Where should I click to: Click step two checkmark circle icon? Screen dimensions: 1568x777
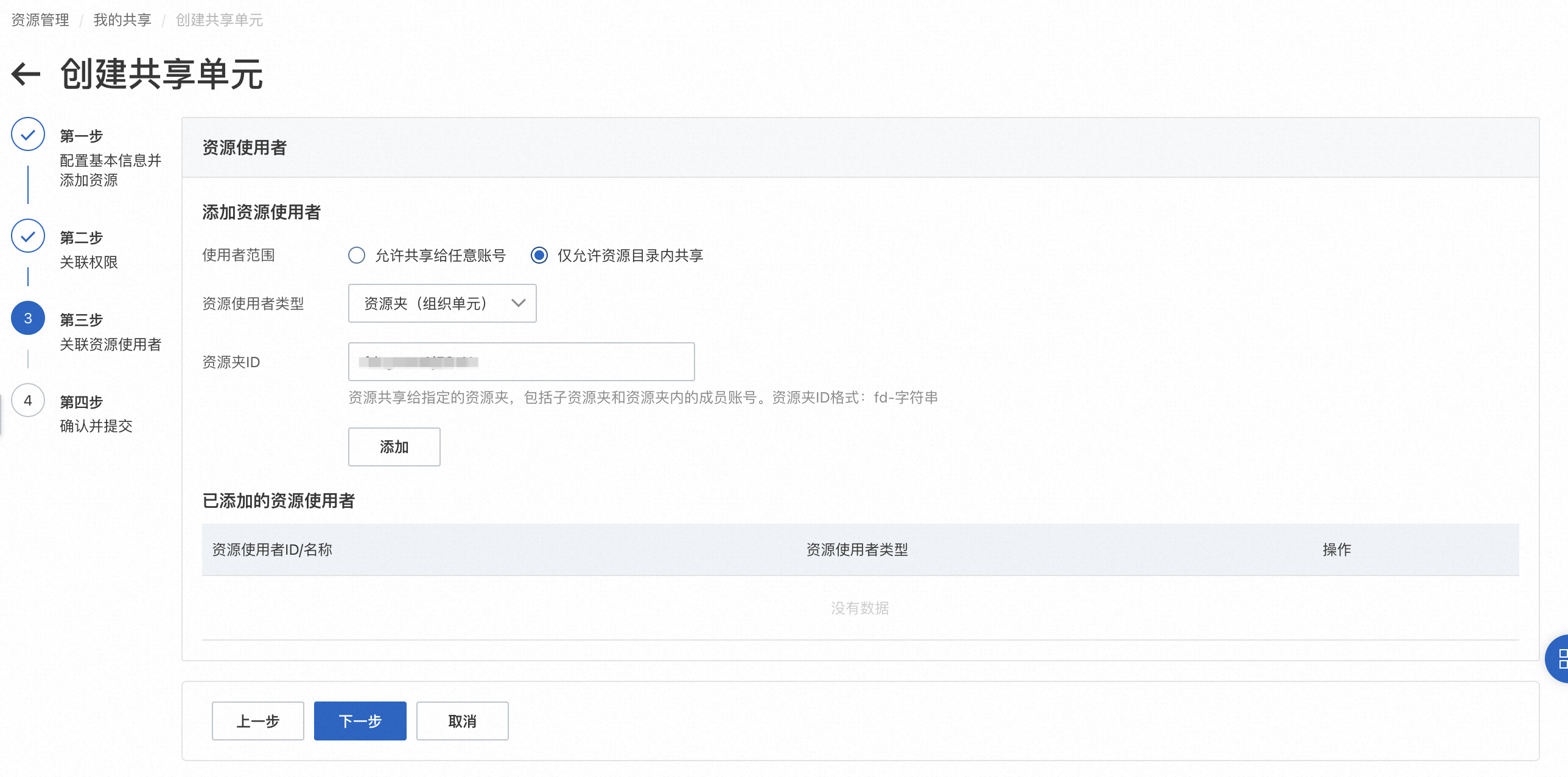[x=28, y=236]
